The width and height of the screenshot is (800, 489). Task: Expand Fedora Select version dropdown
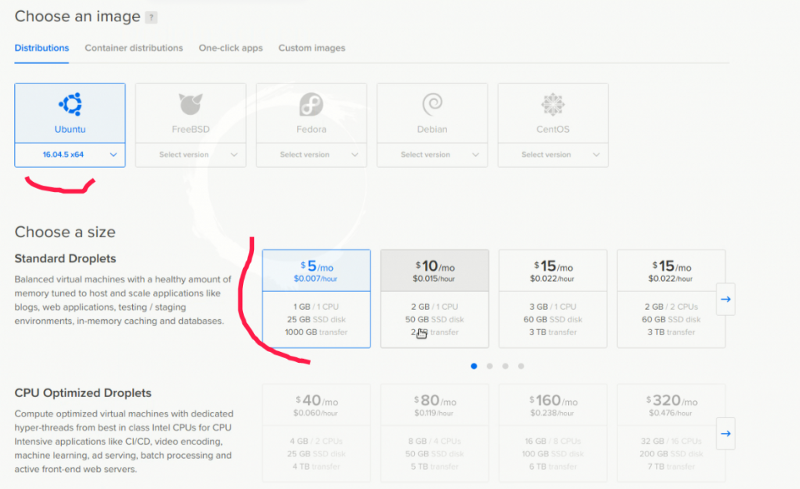coord(311,155)
